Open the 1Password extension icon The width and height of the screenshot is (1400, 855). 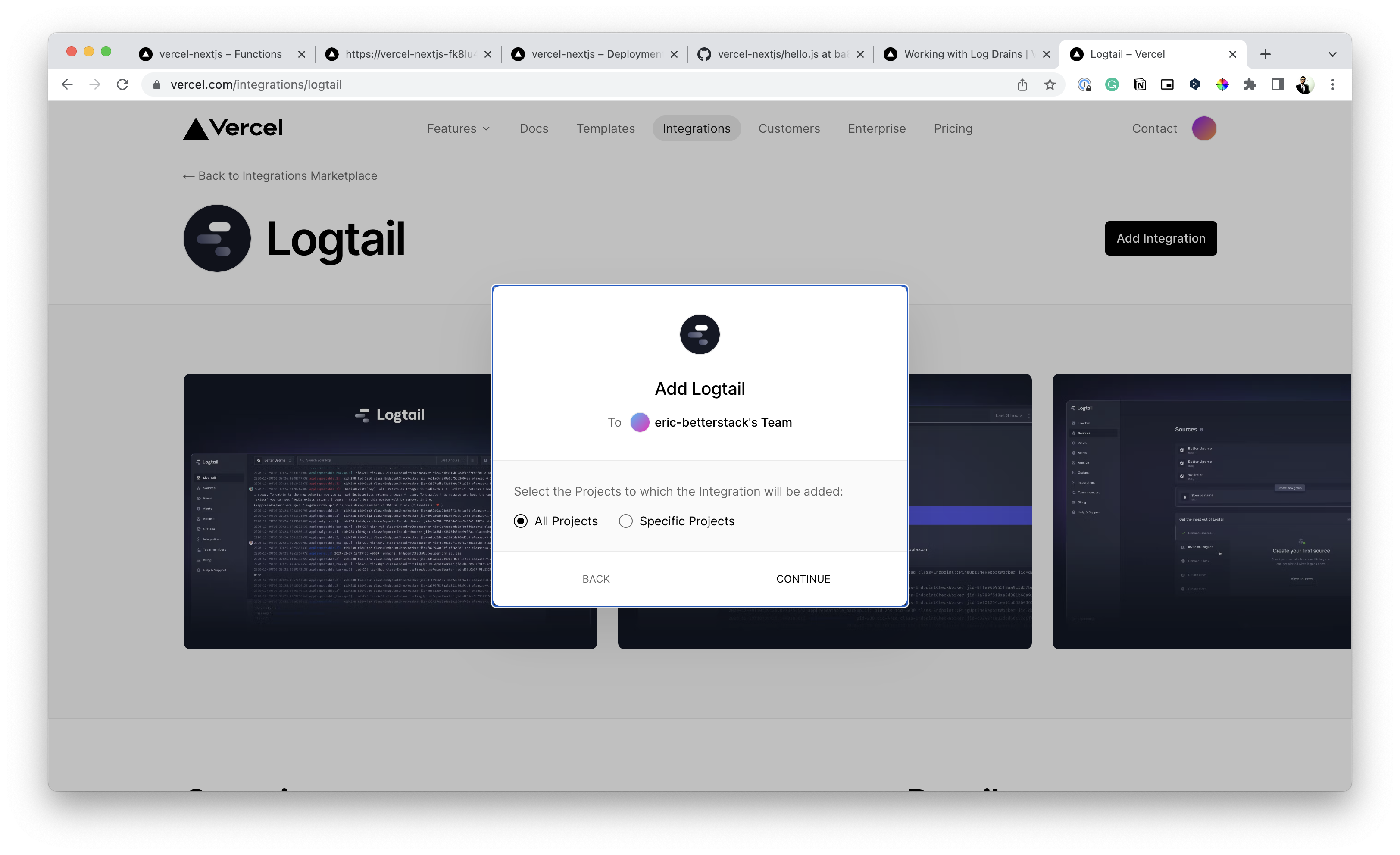click(x=1084, y=84)
